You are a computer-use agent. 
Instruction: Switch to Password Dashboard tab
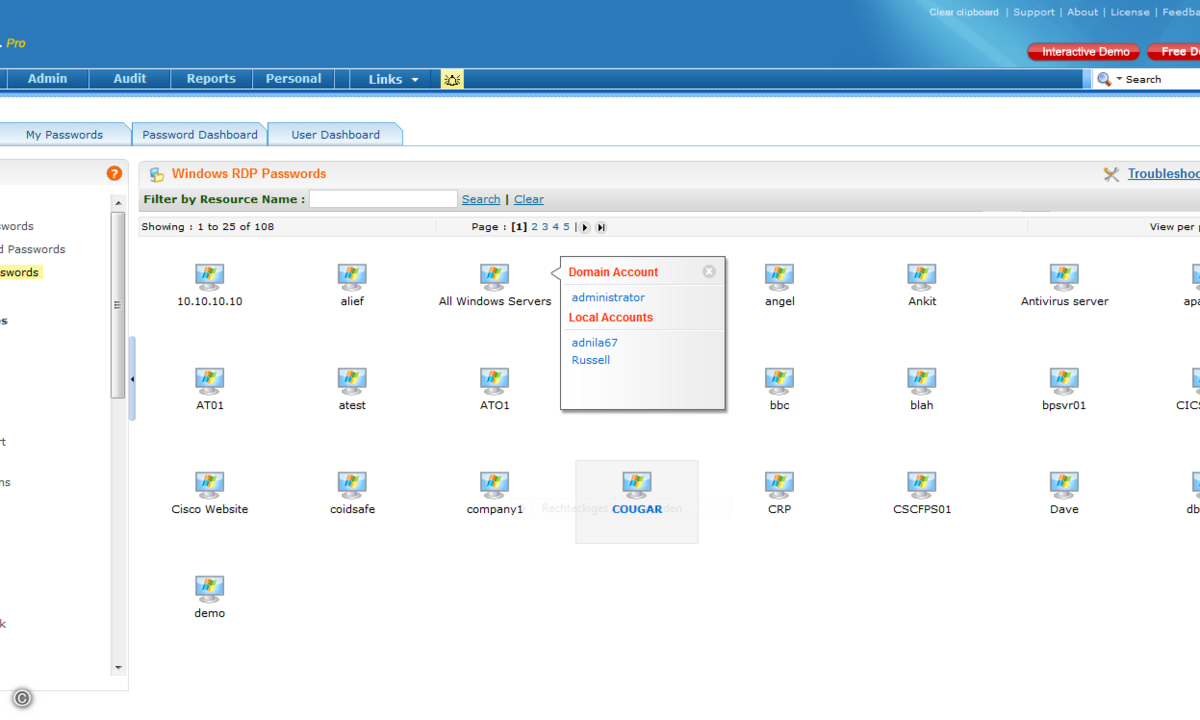pyautogui.click(x=200, y=134)
